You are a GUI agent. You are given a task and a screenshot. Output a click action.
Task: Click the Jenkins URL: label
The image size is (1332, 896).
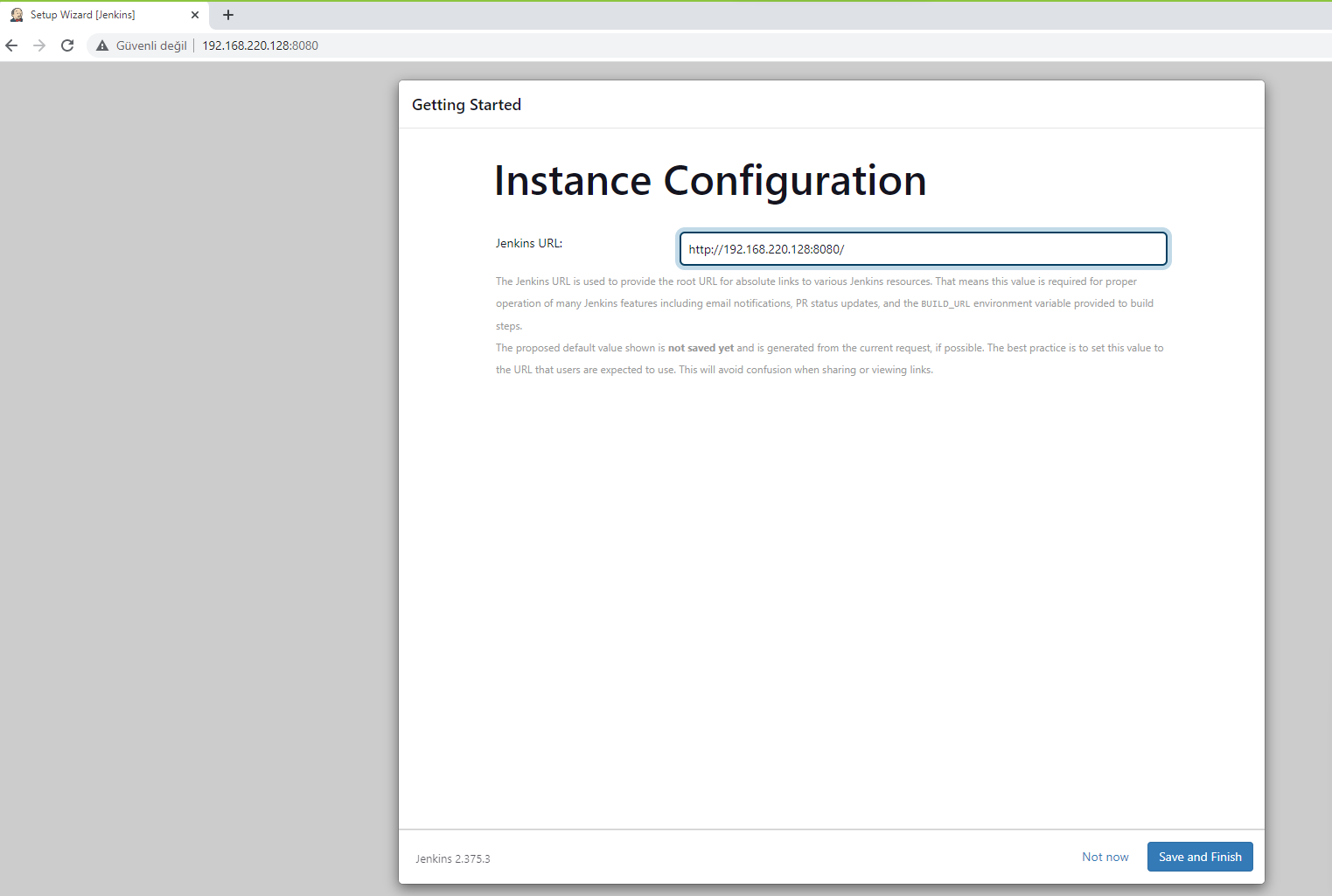point(529,243)
